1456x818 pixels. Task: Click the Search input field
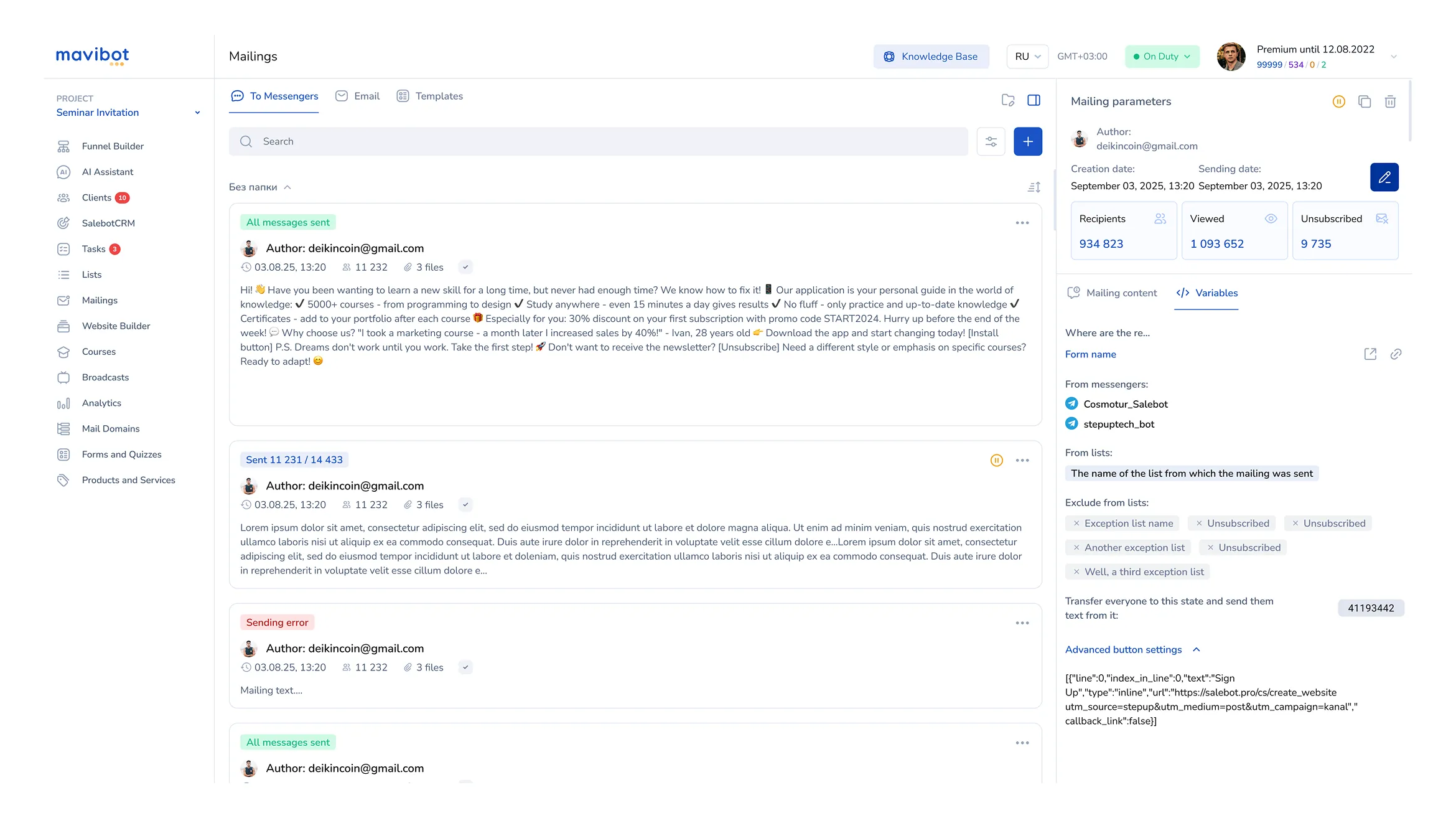pos(597,141)
